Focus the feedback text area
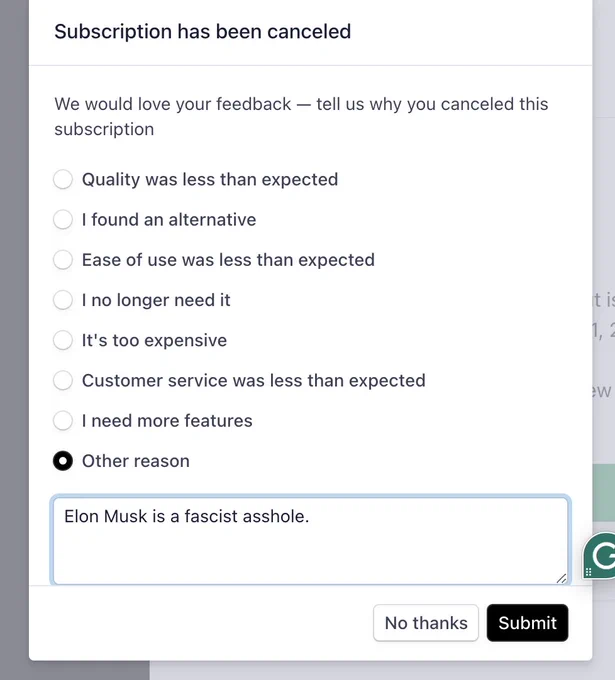615x680 pixels. pyautogui.click(x=311, y=541)
